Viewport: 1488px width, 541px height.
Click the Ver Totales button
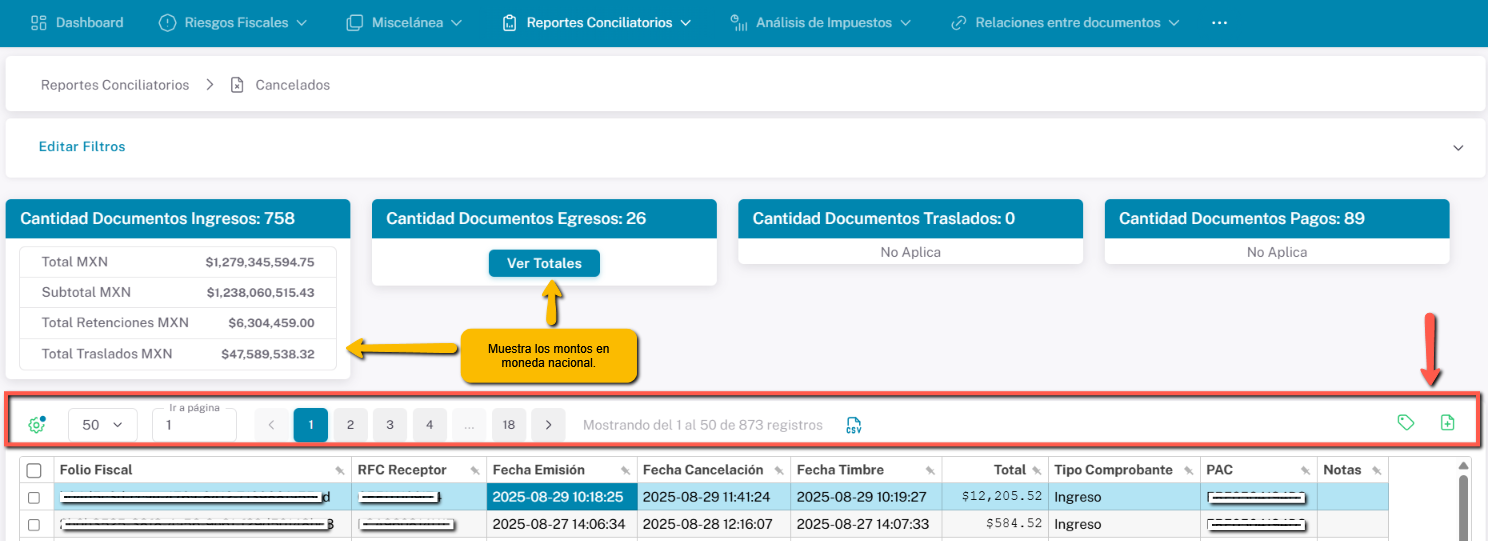[544, 263]
